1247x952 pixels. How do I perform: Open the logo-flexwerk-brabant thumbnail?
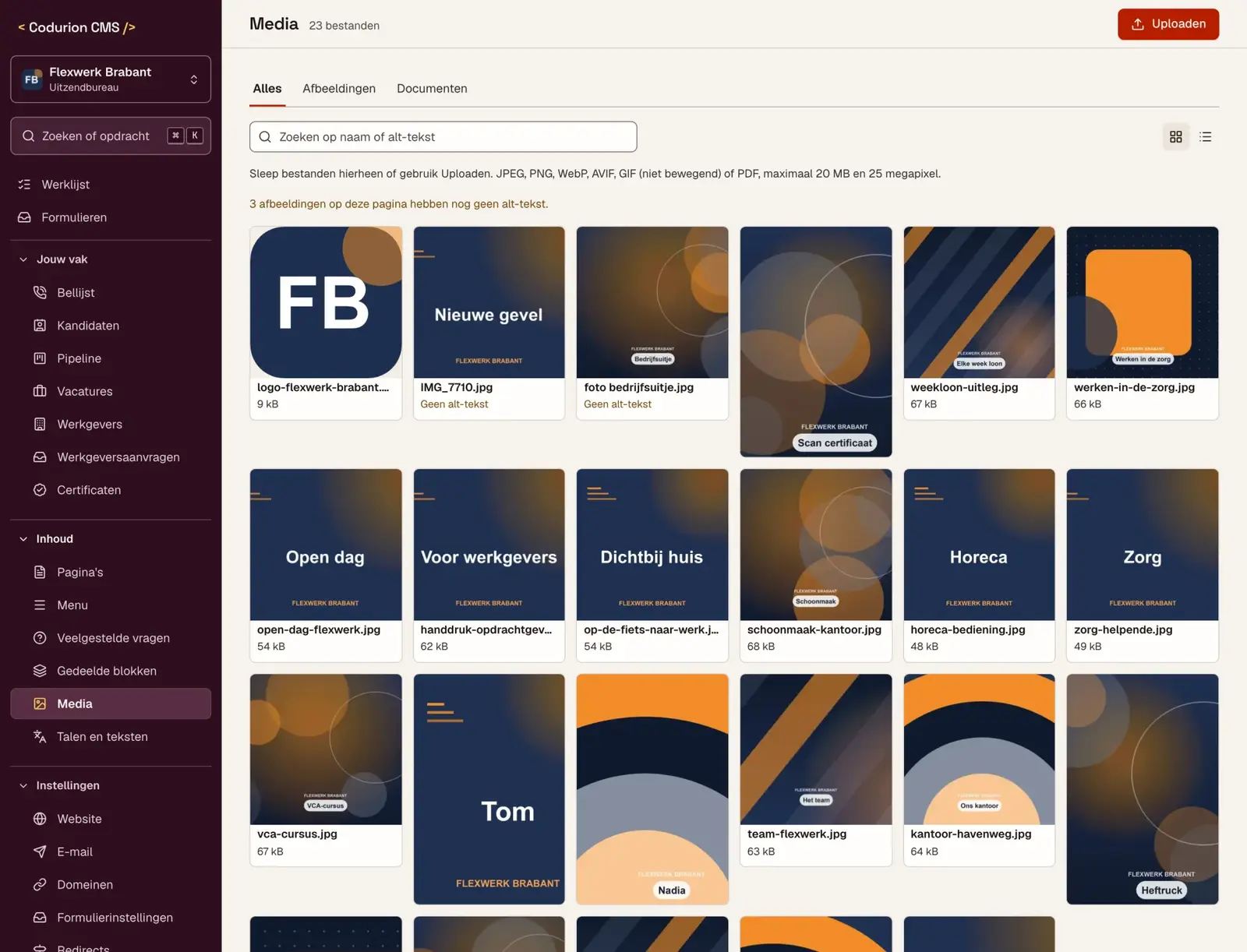[x=326, y=303]
